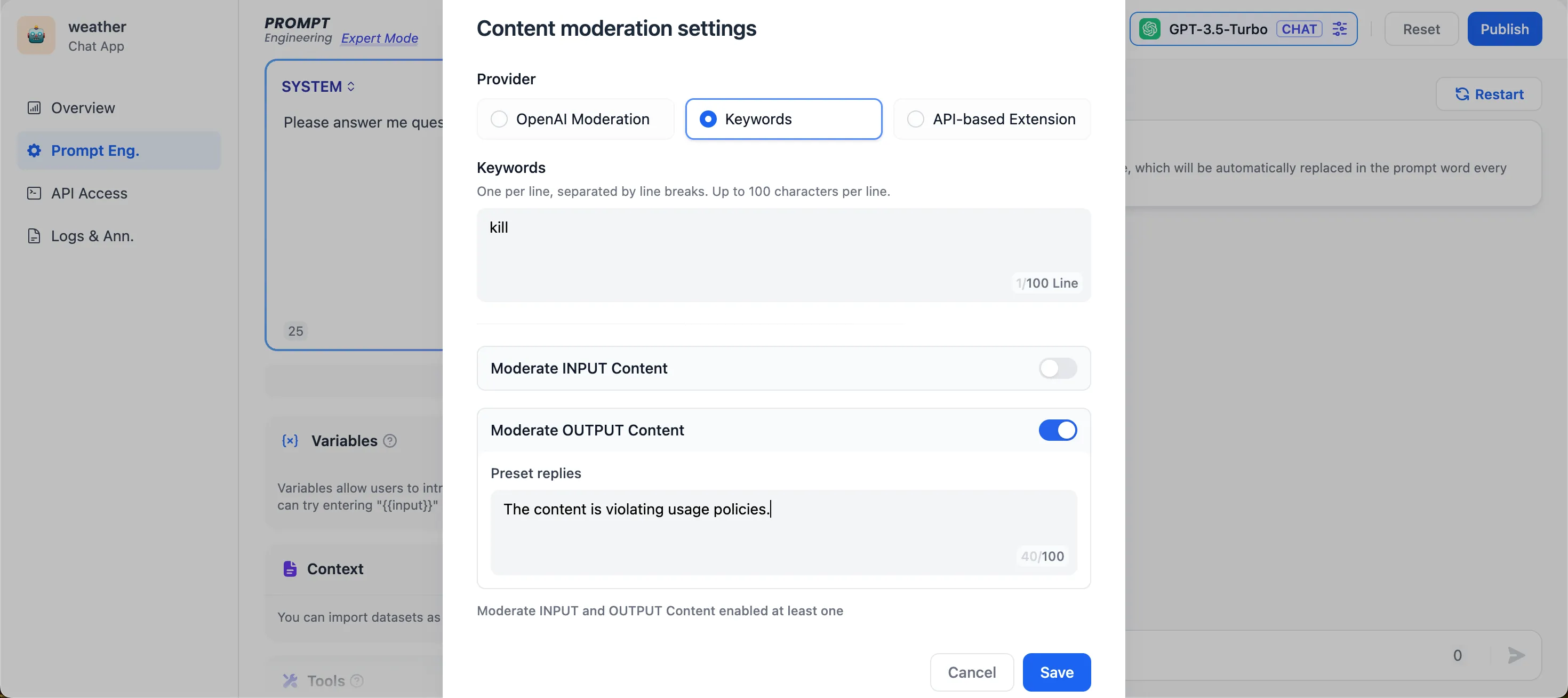Open model parameter settings sliders icon
1568x698 pixels.
click(1340, 29)
